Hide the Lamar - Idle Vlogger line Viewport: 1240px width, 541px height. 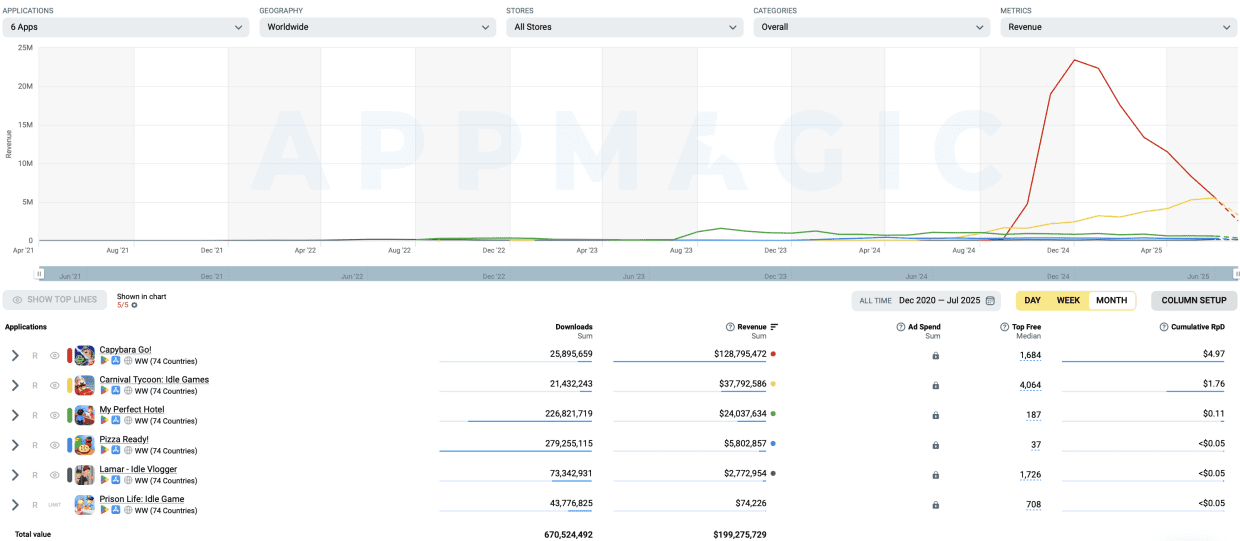[55, 475]
